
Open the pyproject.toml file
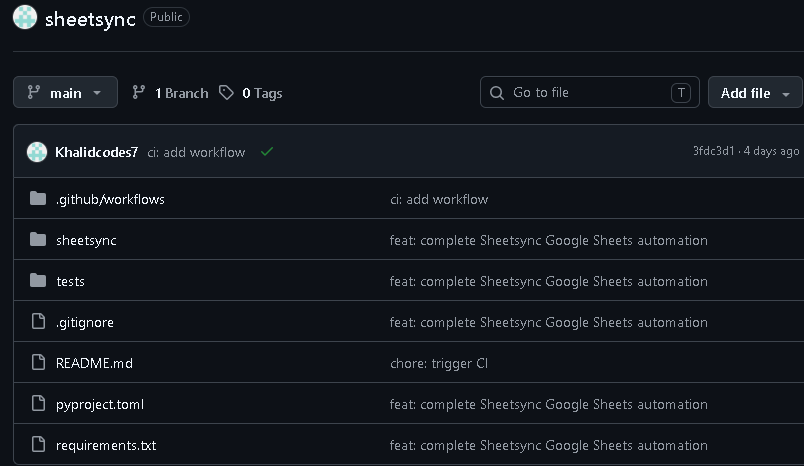pyautogui.click(x=100, y=404)
